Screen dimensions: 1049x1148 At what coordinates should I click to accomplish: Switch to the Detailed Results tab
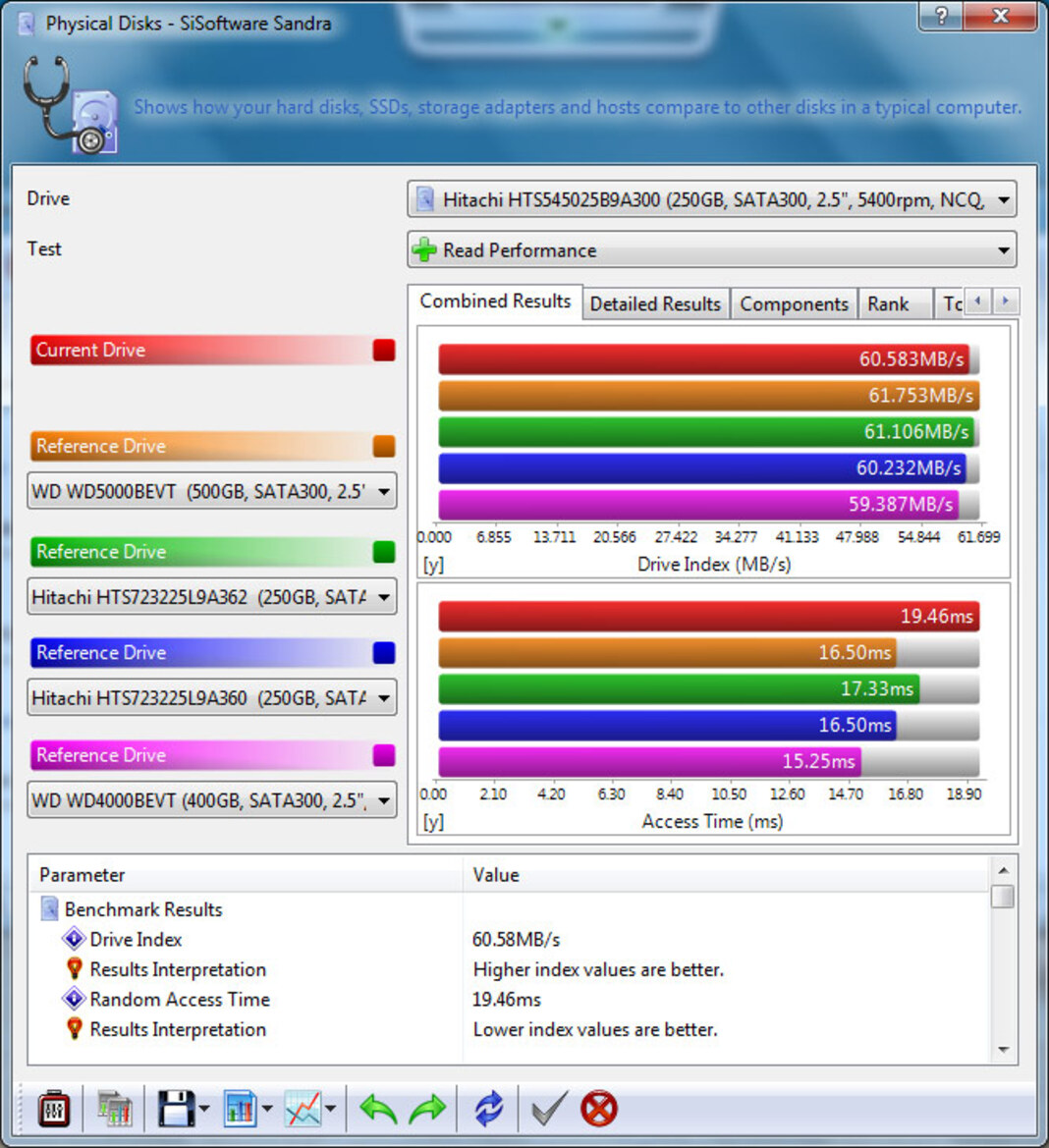pos(655,303)
